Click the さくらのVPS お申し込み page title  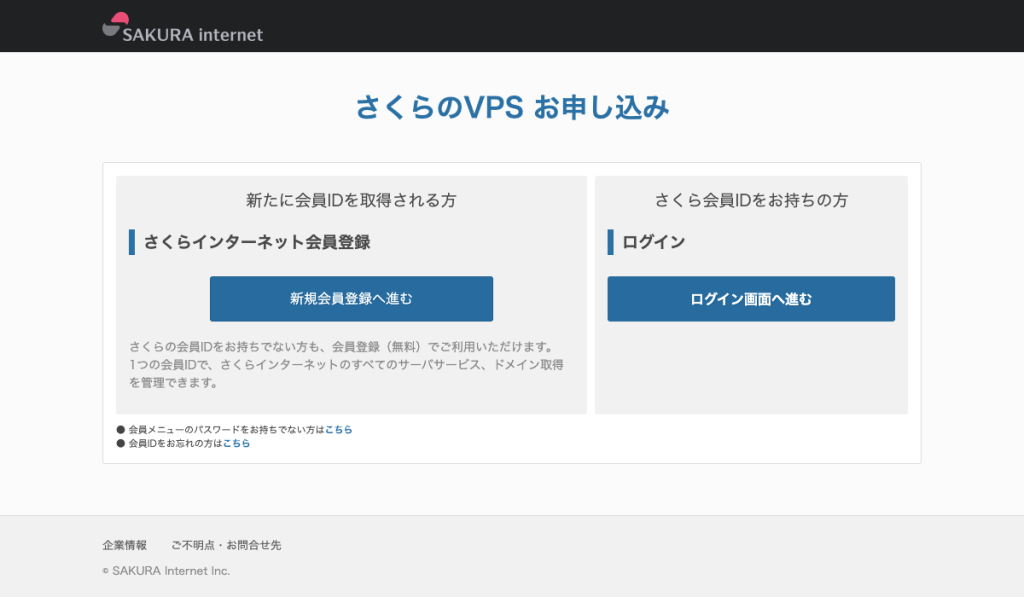(512, 108)
